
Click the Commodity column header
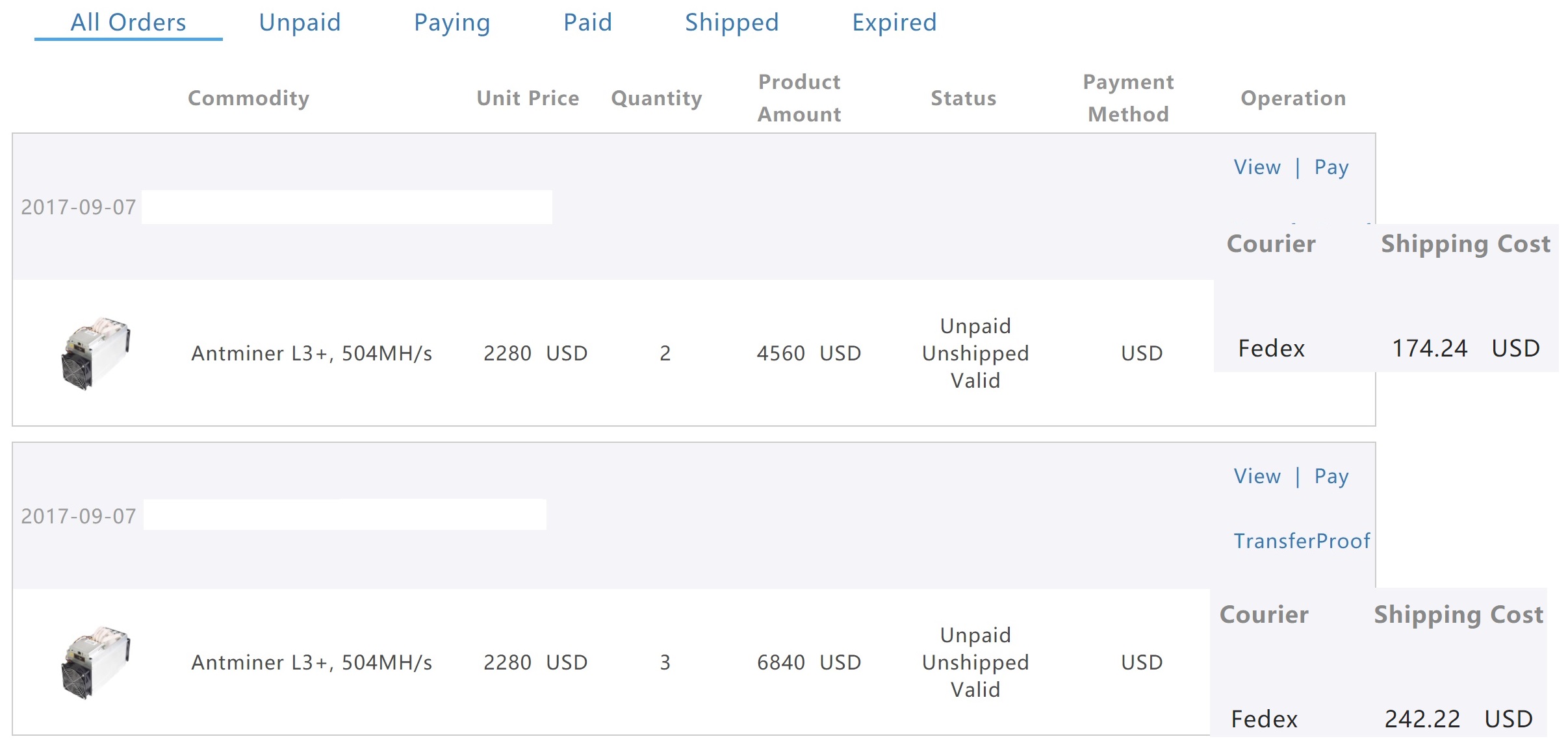[248, 98]
